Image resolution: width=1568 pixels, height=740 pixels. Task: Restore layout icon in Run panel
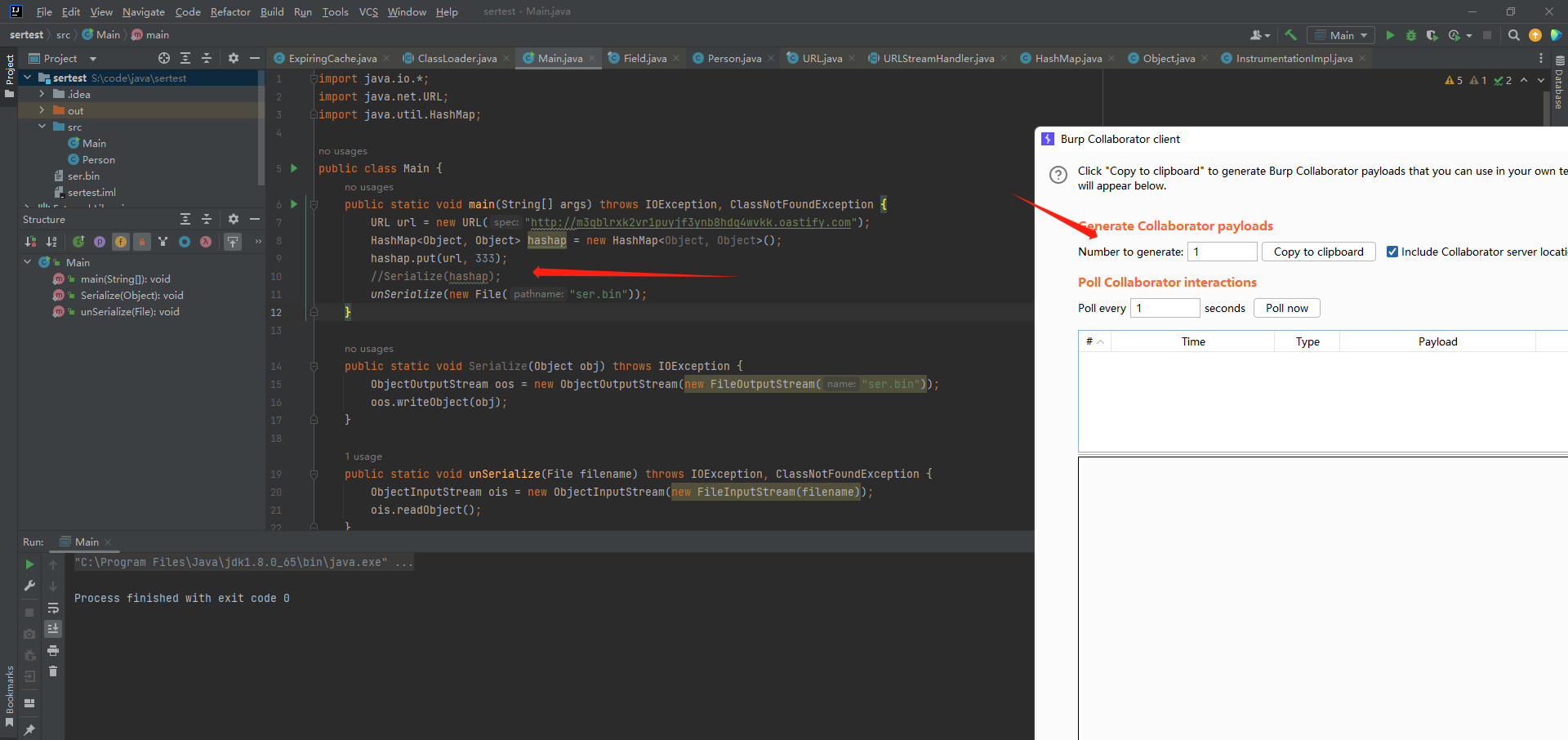tap(29, 703)
